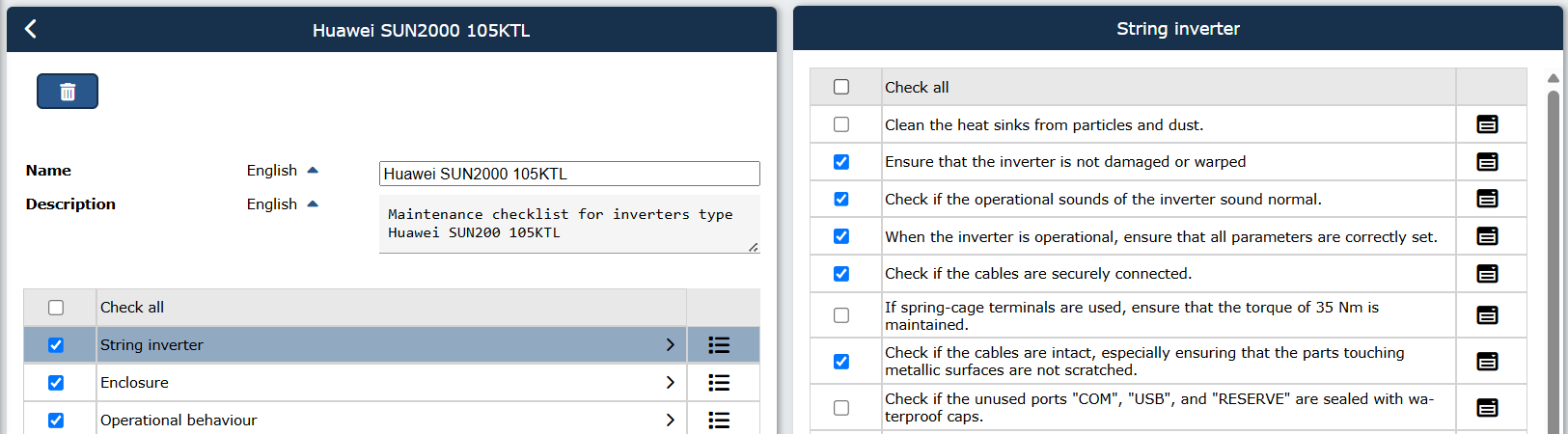Go back using the left arrow icon
The height and width of the screenshot is (434, 1568).
point(31,29)
